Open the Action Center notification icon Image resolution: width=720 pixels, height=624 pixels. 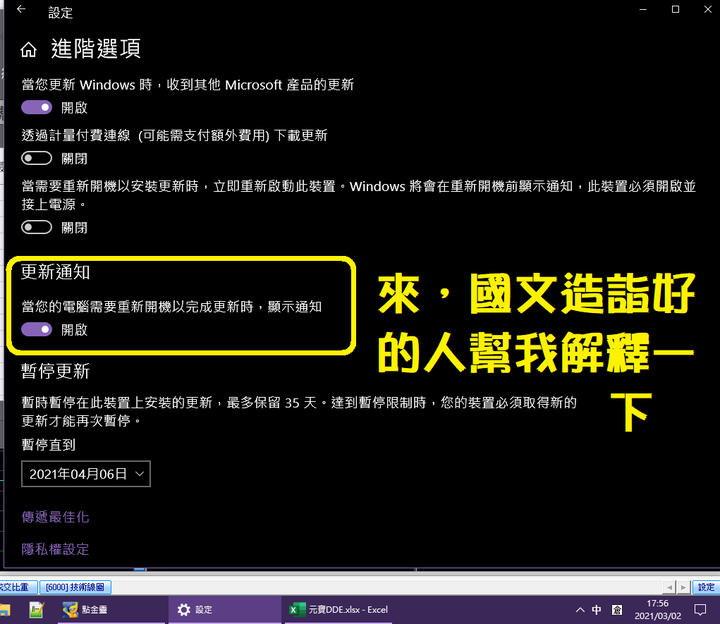700,610
